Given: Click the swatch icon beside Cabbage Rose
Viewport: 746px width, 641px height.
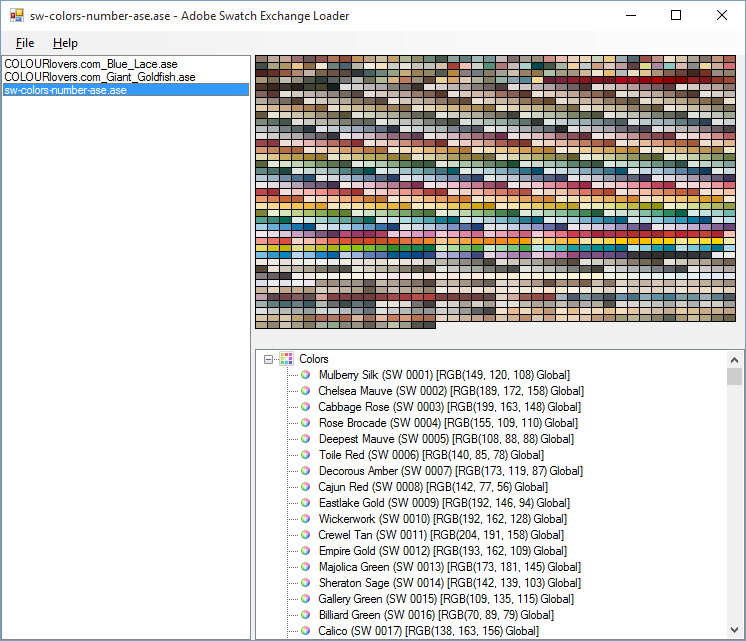Looking at the screenshot, I should click(x=305, y=406).
